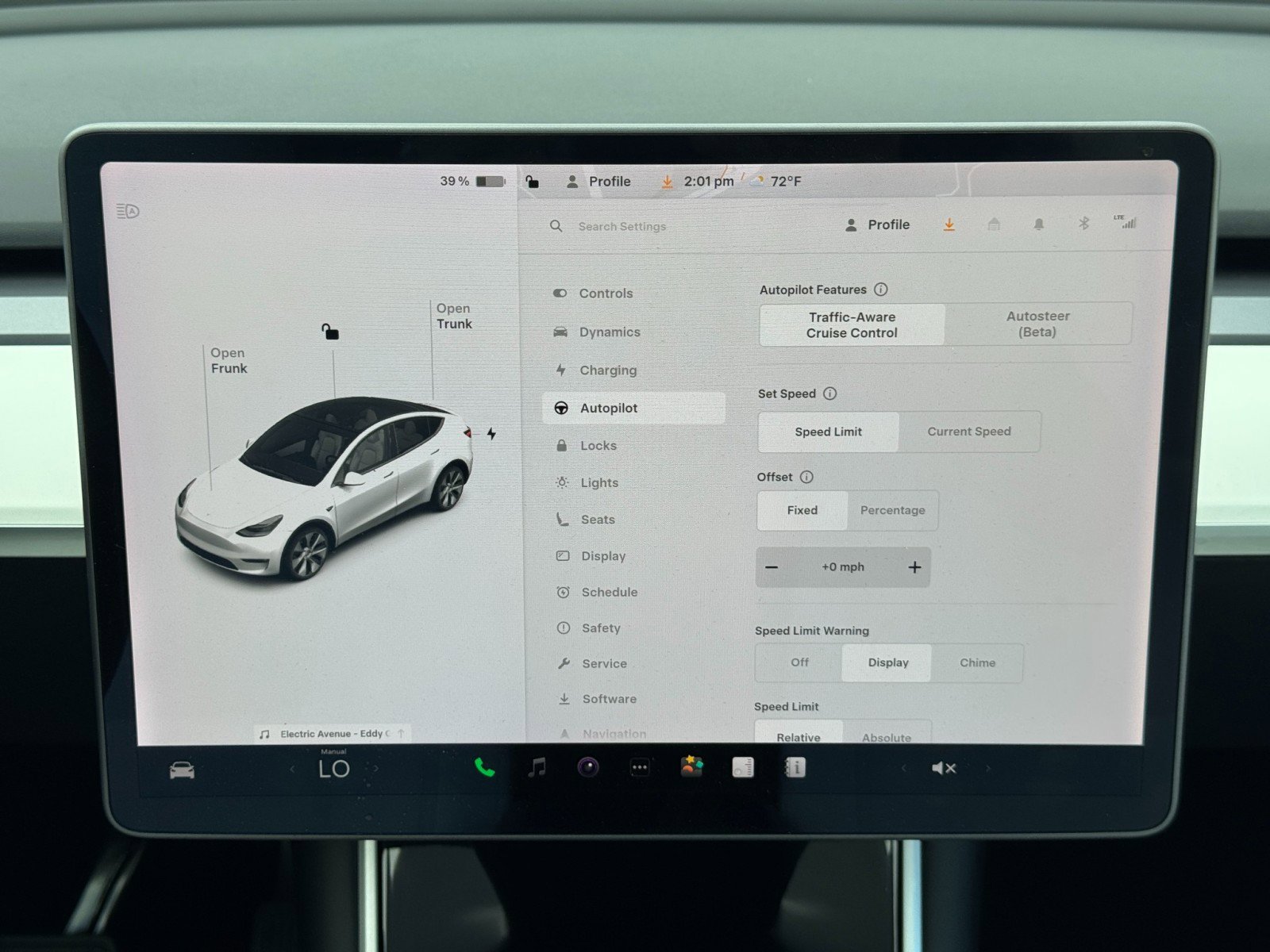Switch Set Speed to Current Speed
Screen dimensions: 1270x952
coord(969,432)
